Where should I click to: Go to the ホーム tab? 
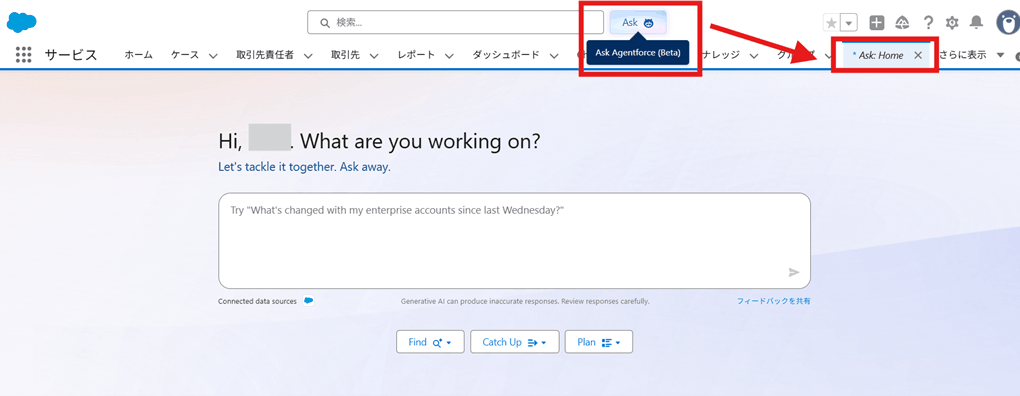[x=139, y=55]
